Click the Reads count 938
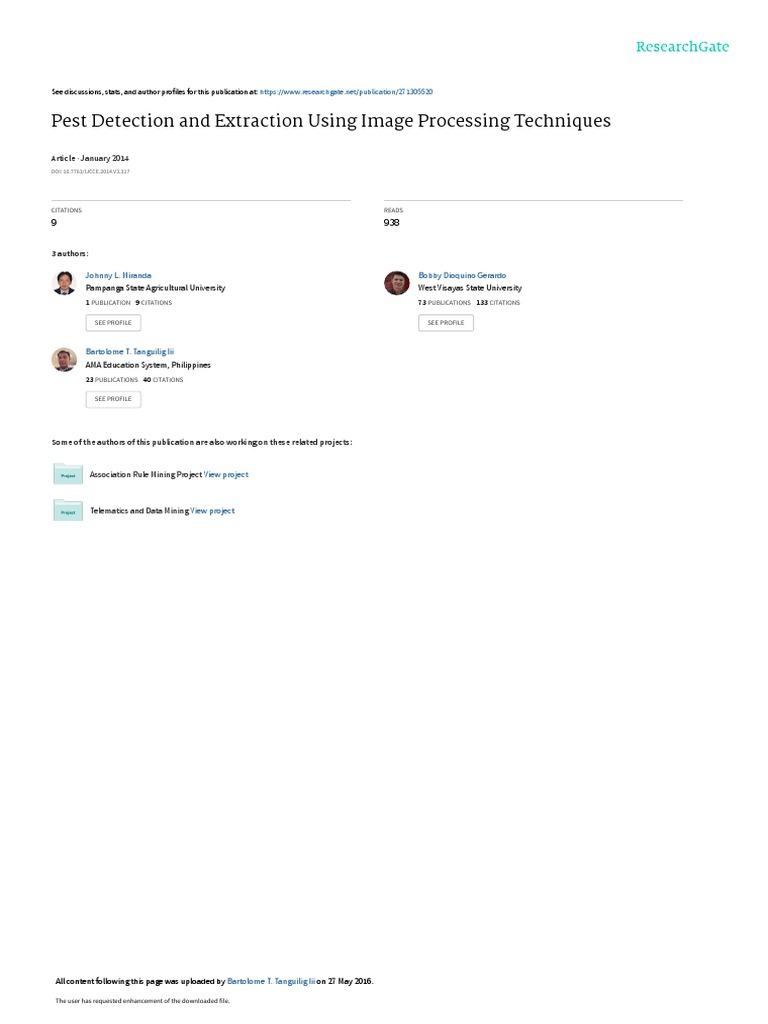768x1024 pixels. click(x=392, y=223)
